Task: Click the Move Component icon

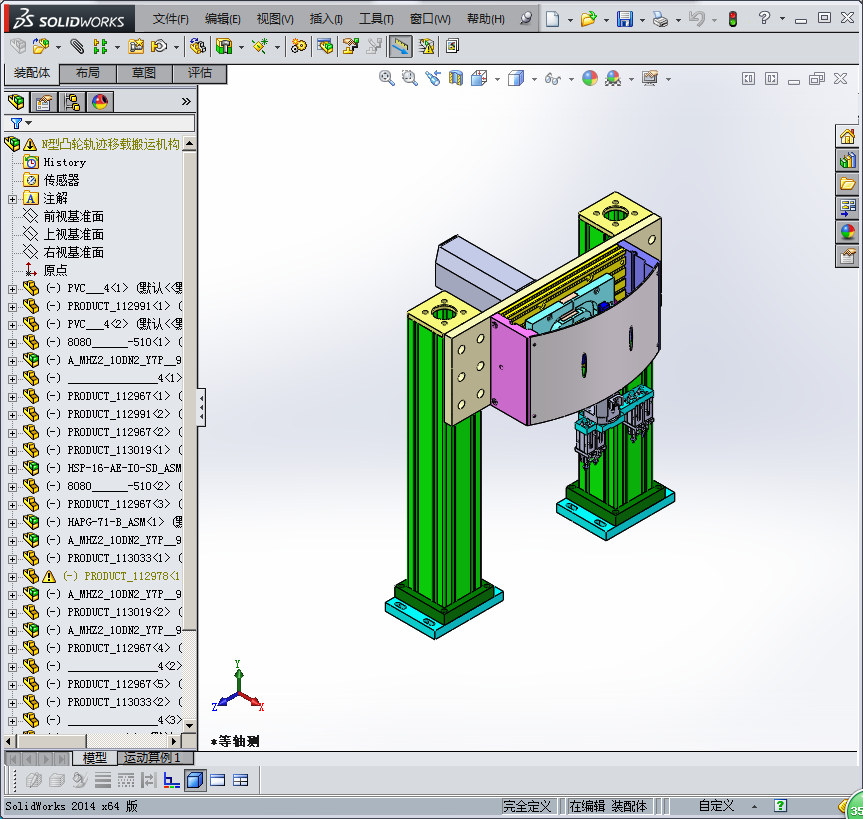Action: [x=160, y=47]
